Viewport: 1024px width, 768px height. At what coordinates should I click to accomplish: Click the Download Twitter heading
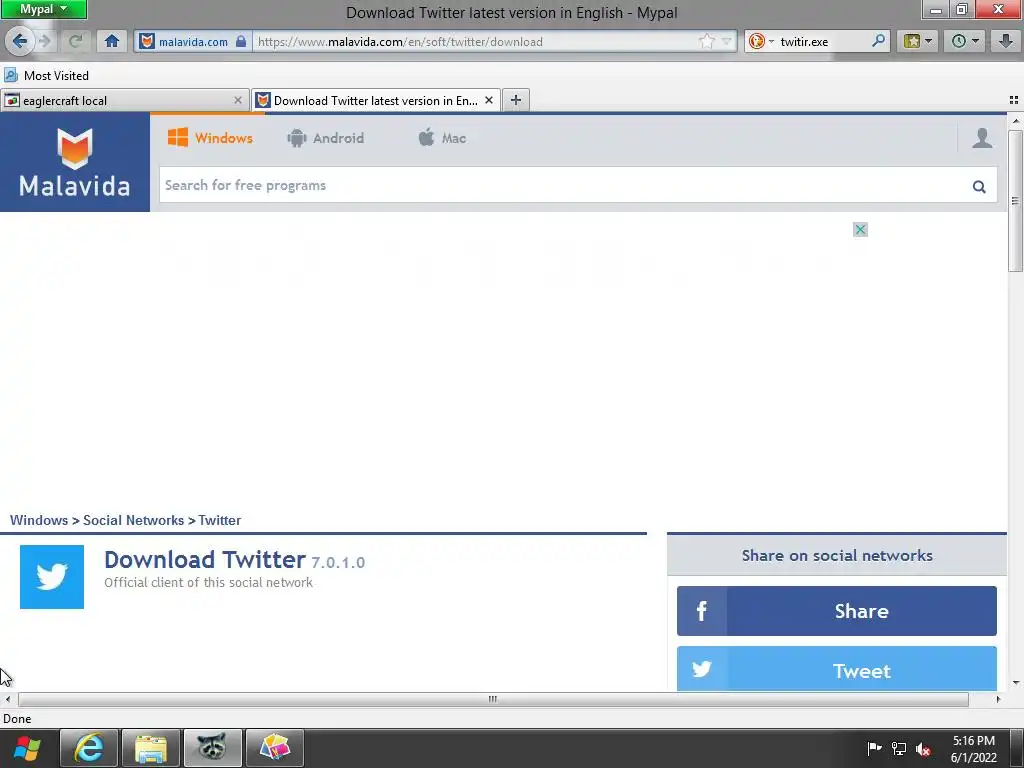tap(204, 560)
